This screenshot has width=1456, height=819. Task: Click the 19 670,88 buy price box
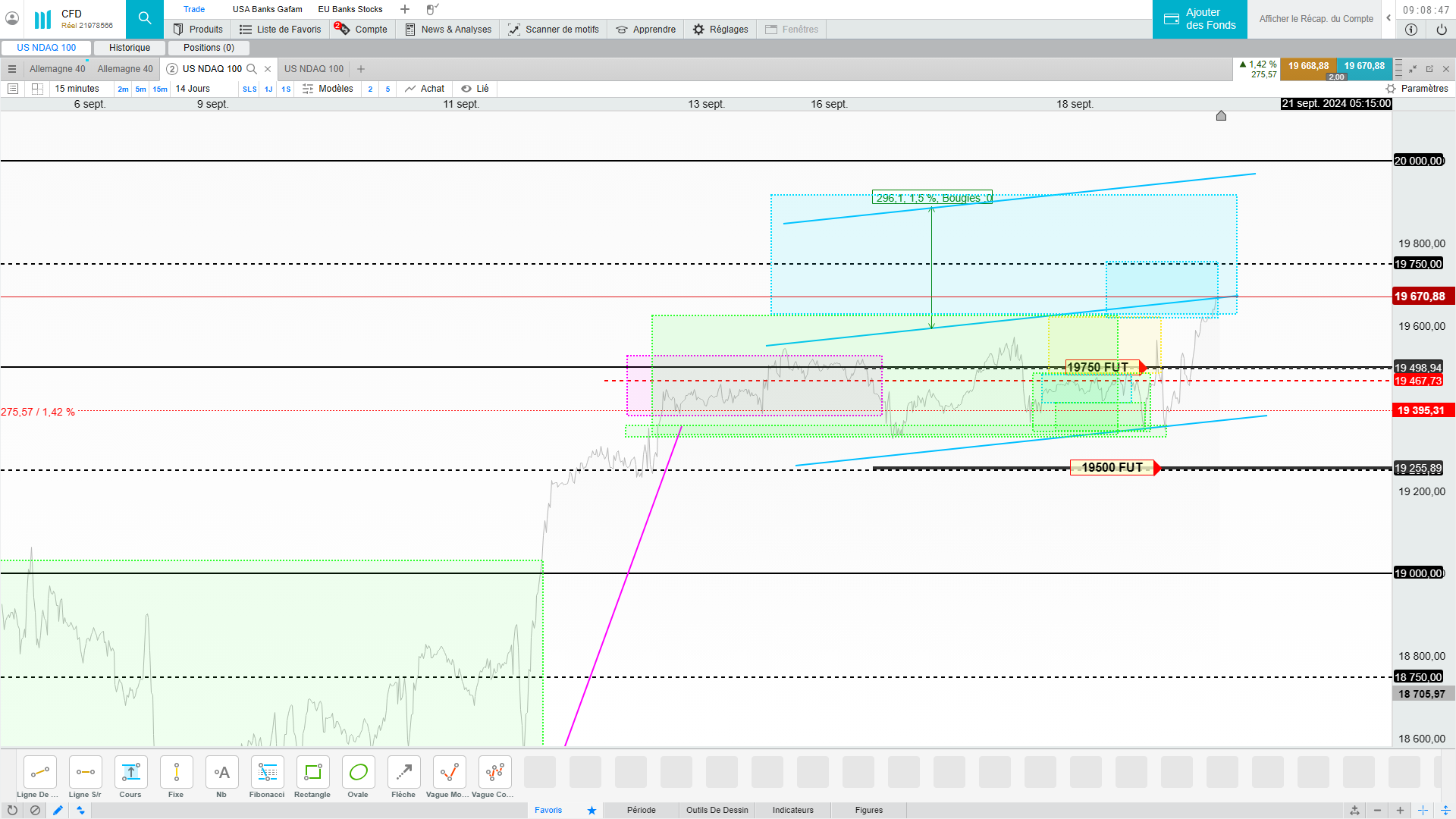(x=1364, y=66)
